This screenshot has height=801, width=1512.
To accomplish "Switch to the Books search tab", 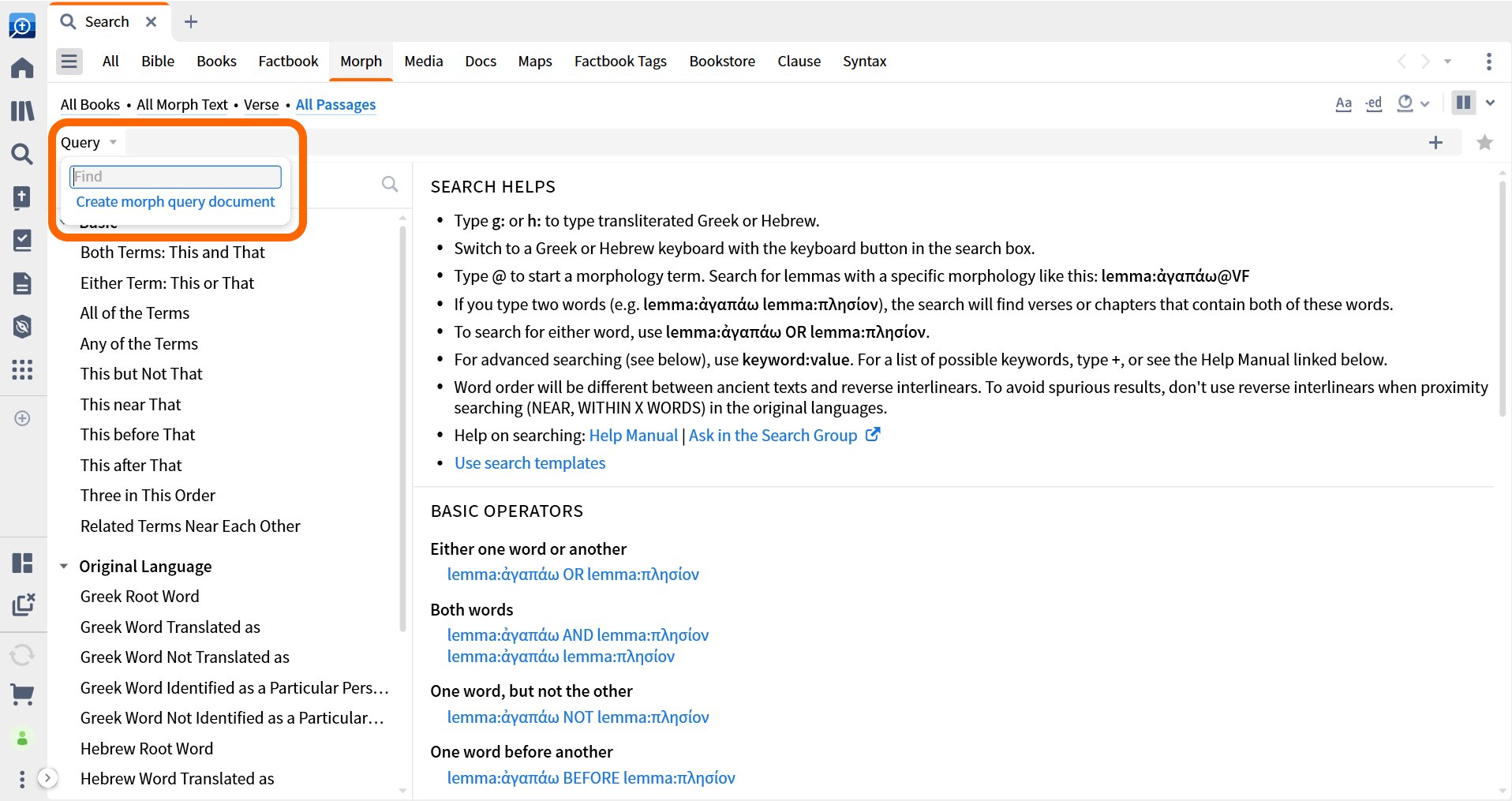I will click(x=216, y=62).
